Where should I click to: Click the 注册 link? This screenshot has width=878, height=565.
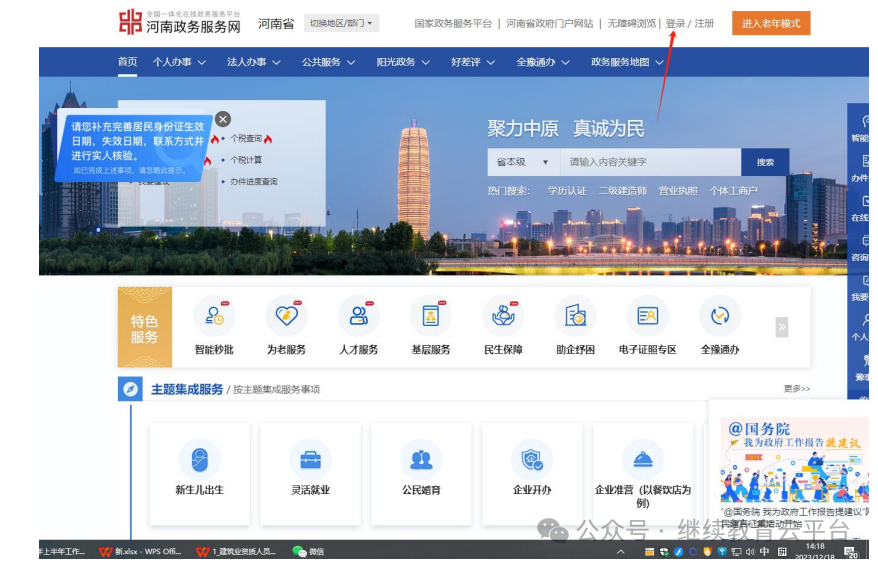tap(704, 23)
